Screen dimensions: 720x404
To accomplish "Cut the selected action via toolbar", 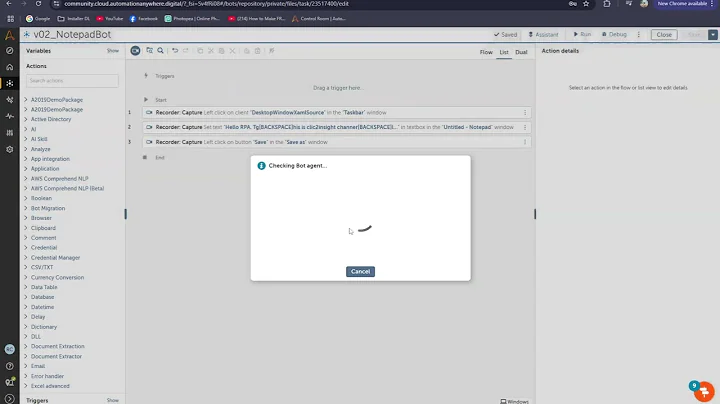I will pos(211,51).
